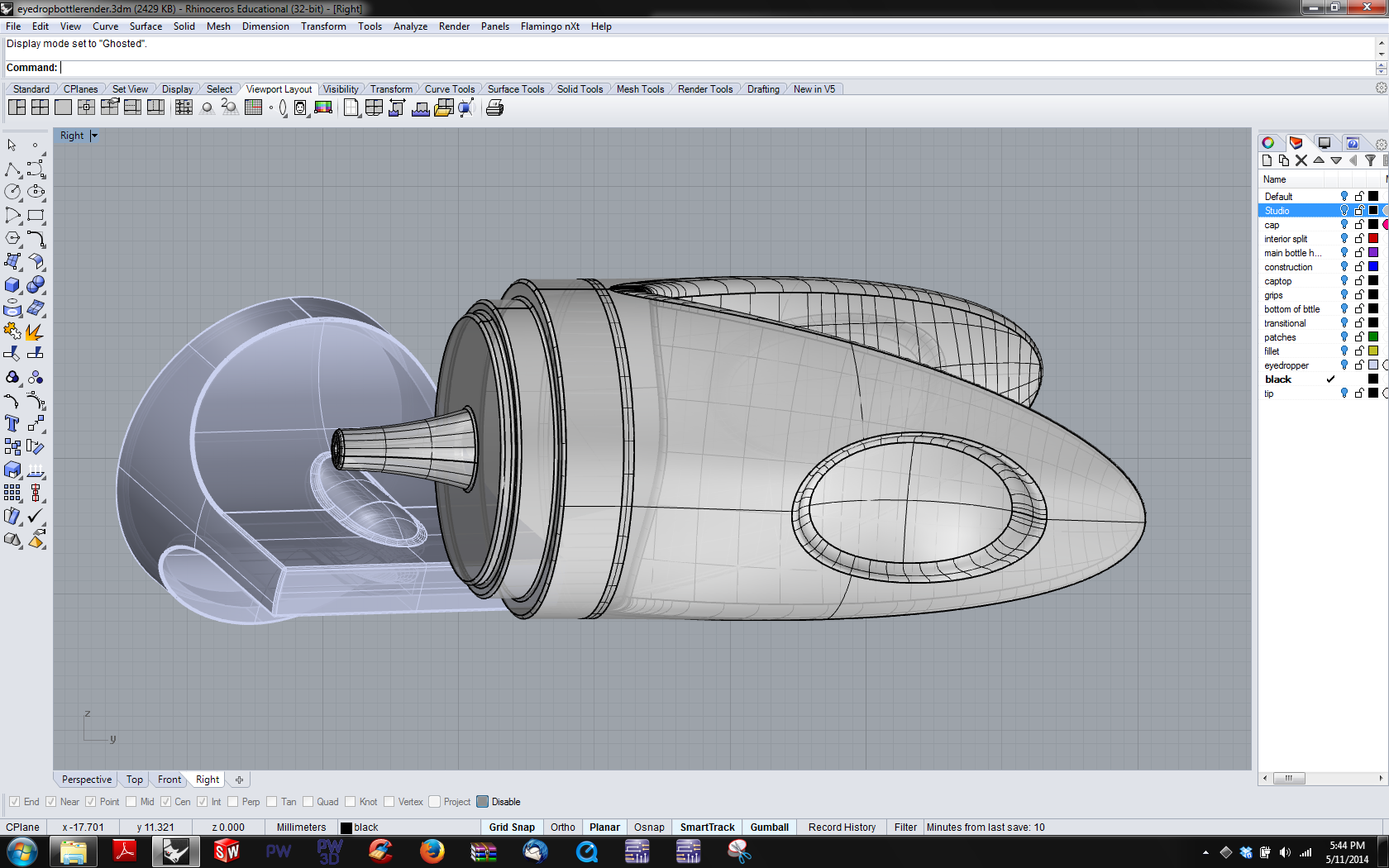Click the New Layer icon
This screenshot has height=868, width=1389.
click(x=1267, y=160)
